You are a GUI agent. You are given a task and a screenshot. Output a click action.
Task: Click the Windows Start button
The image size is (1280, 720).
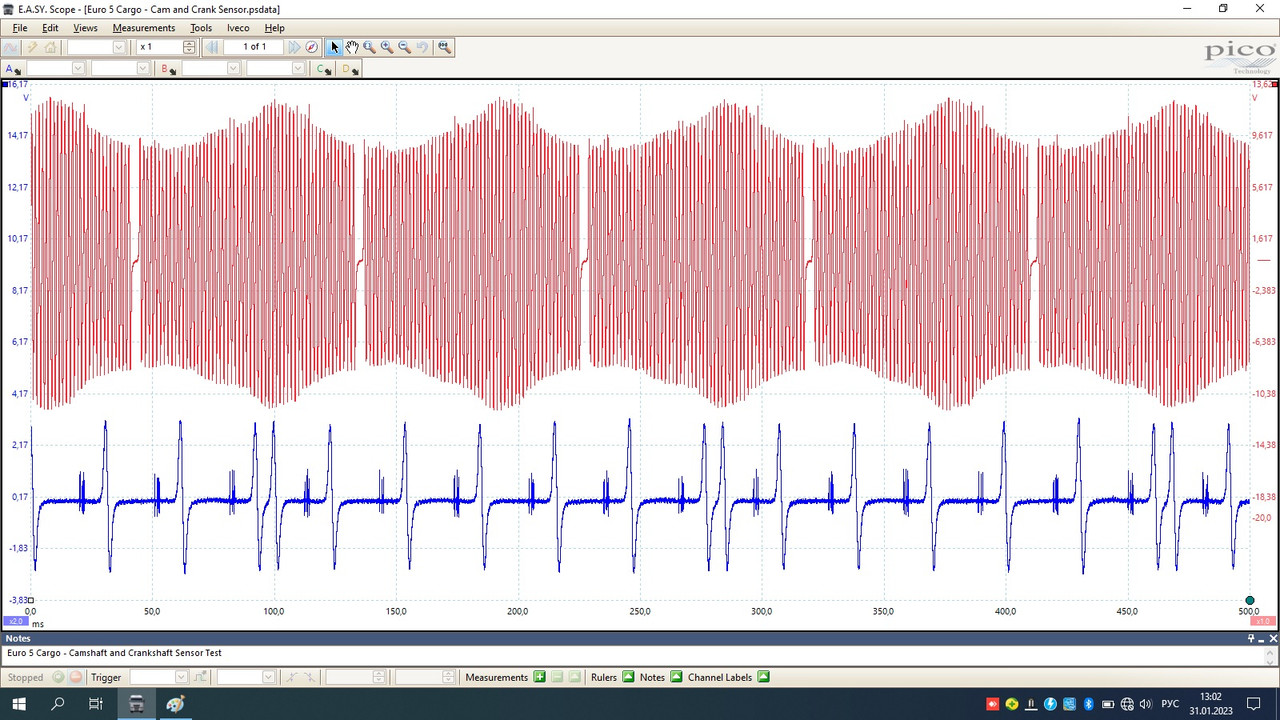(x=18, y=704)
